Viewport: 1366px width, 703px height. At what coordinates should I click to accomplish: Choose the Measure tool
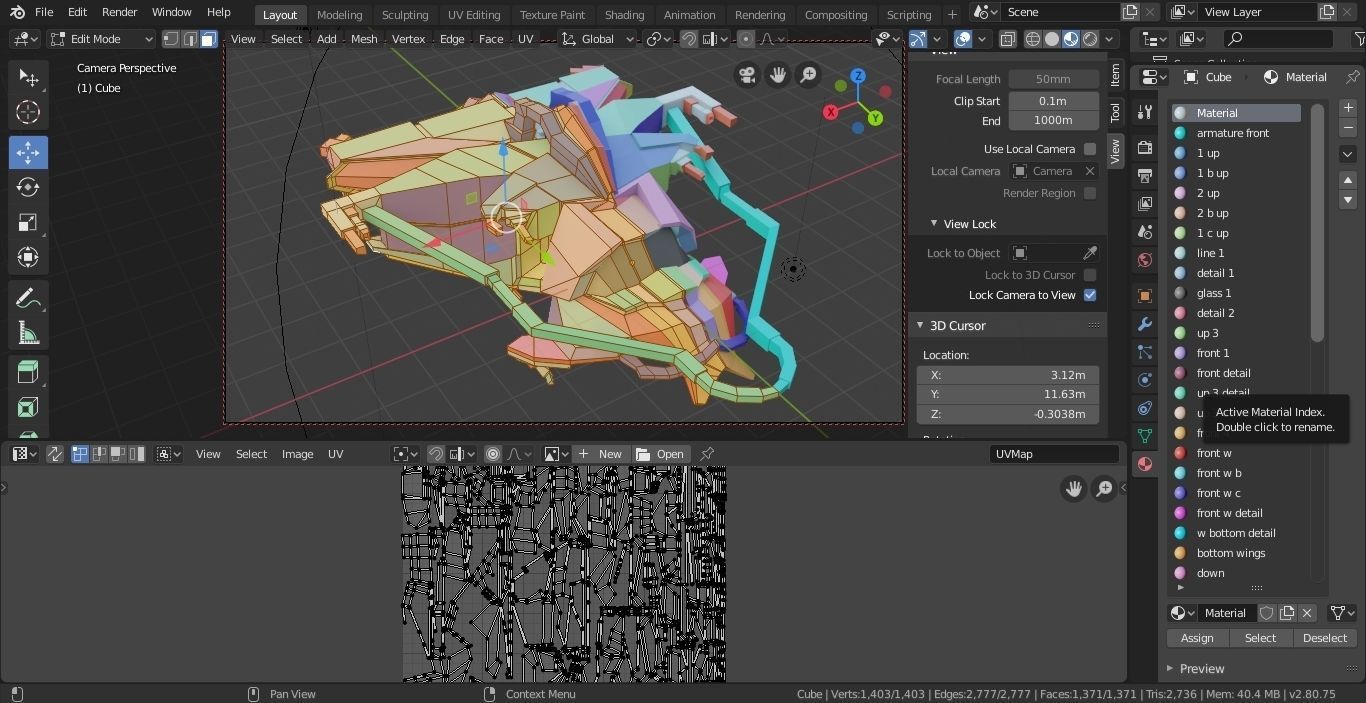pyautogui.click(x=28, y=334)
